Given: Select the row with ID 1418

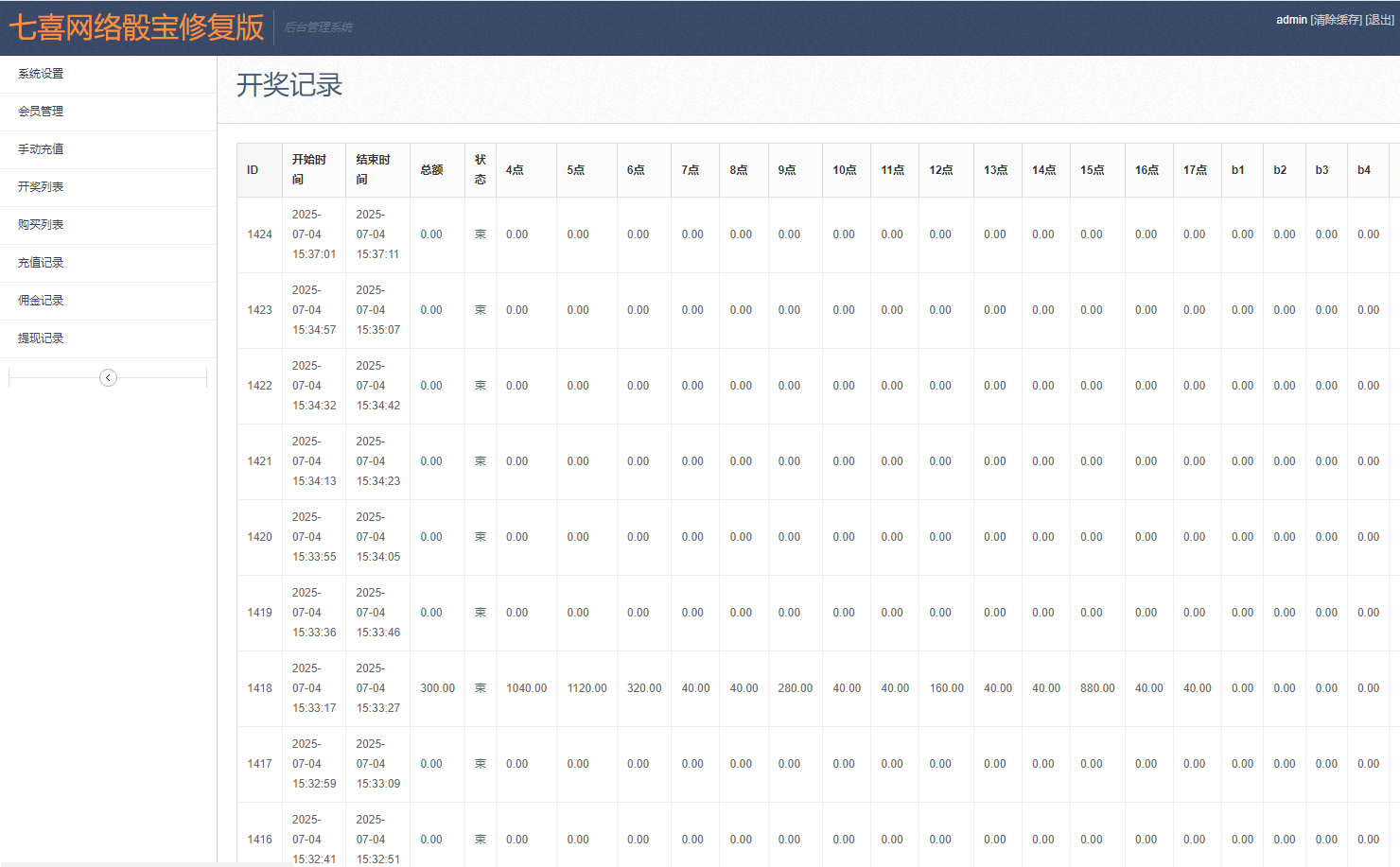Looking at the screenshot, I should 260,688.
